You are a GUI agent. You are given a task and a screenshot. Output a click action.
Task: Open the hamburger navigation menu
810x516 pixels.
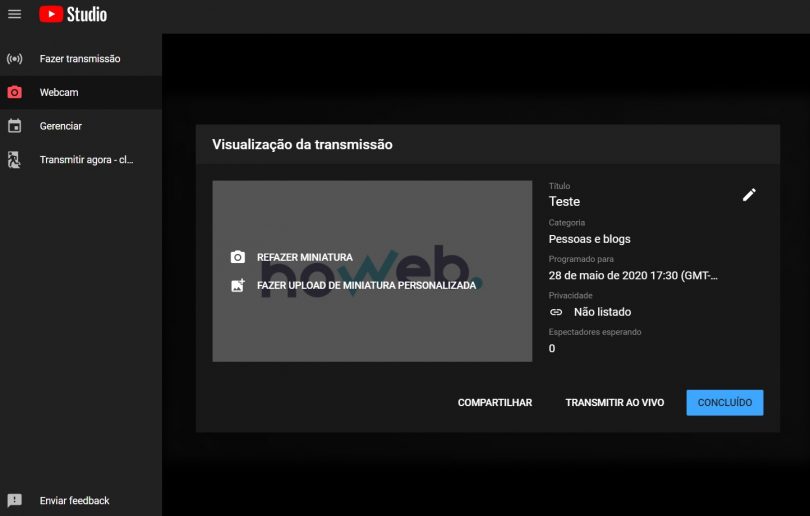[14, 14]
